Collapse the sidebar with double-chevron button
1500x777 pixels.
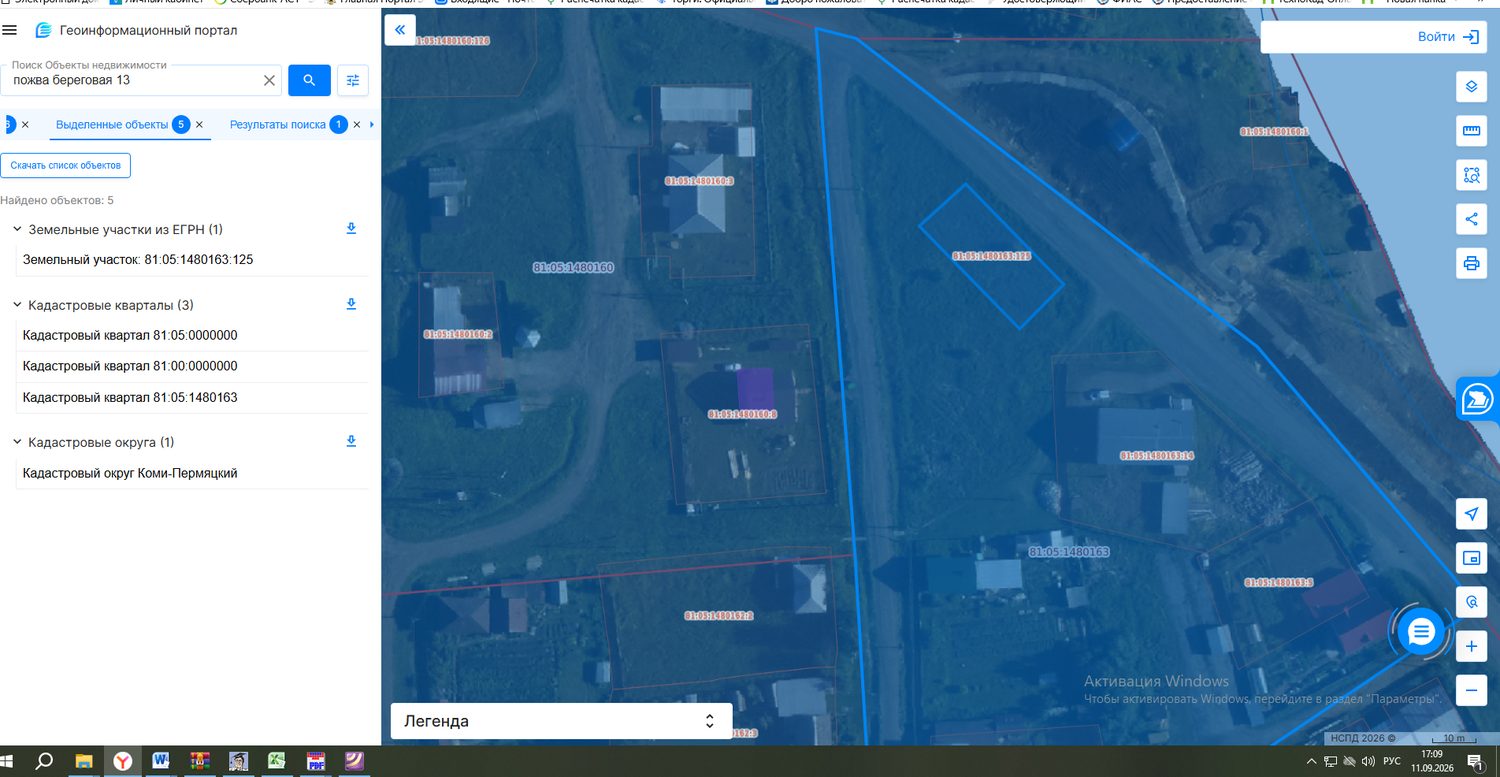(400, 30)
